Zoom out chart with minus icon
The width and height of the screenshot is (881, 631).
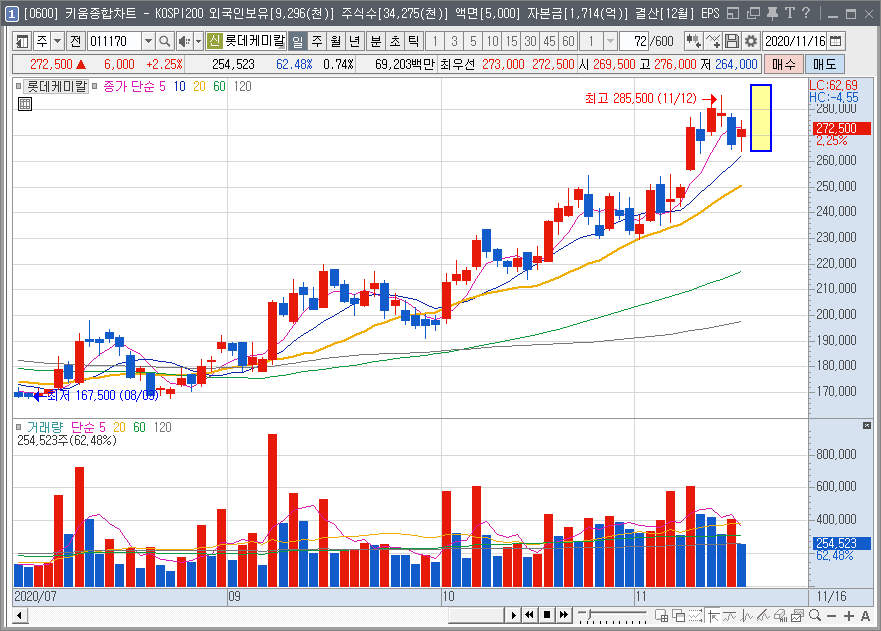[832, 616]
